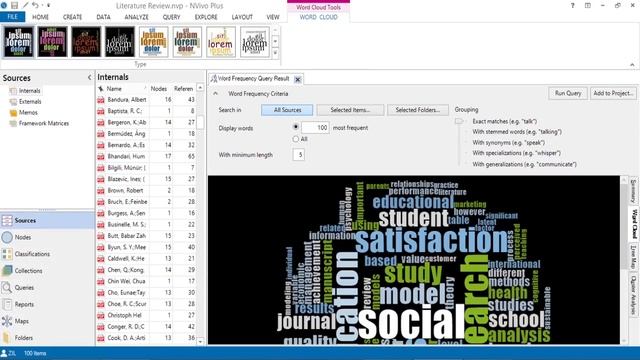Switch to the HOME ribbon tab
Image resolution: width=640 pixels, height=360 pixels.
pyautogui.click(x=40, y=17)
